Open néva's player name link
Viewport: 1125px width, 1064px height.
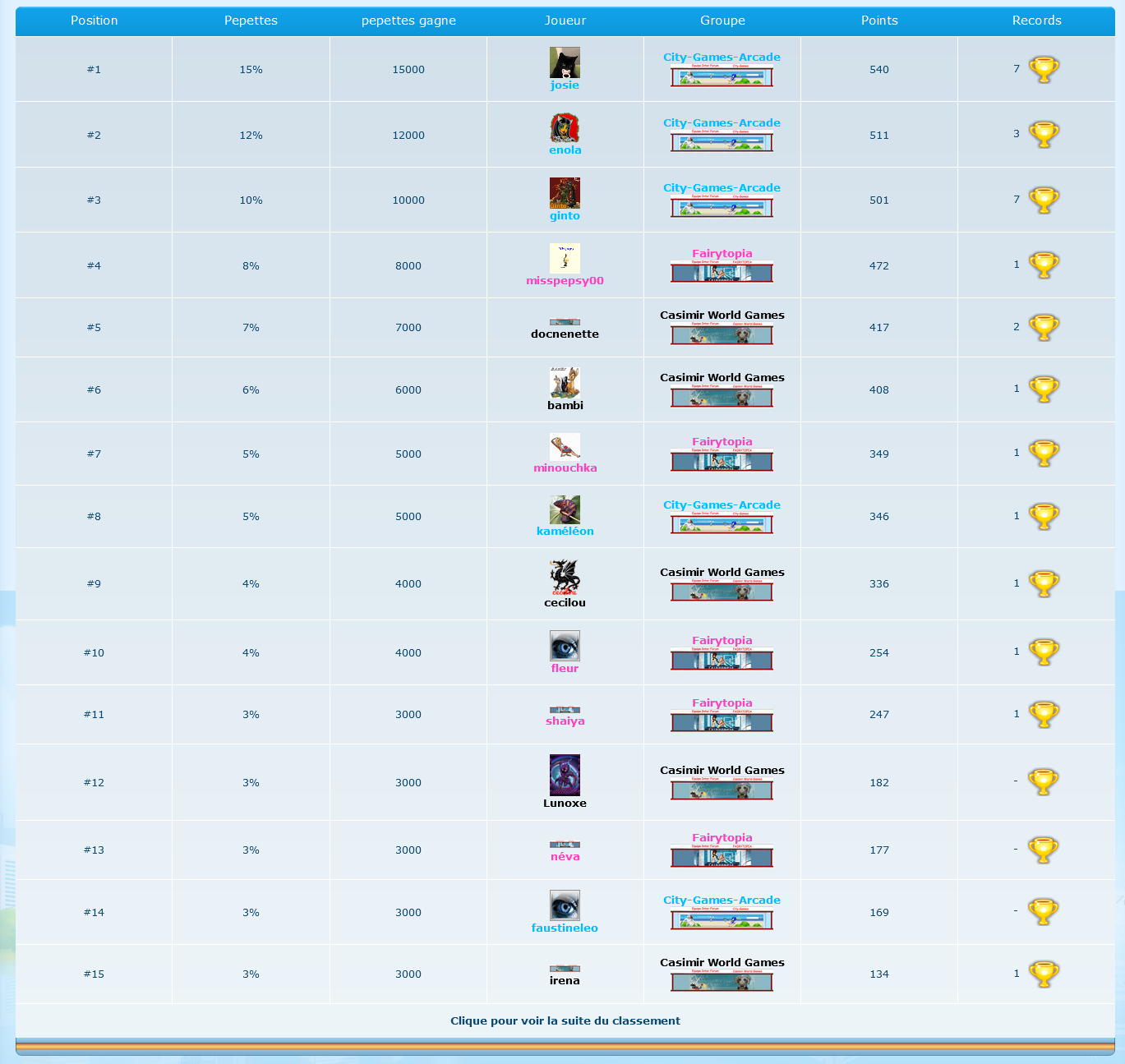565,857
